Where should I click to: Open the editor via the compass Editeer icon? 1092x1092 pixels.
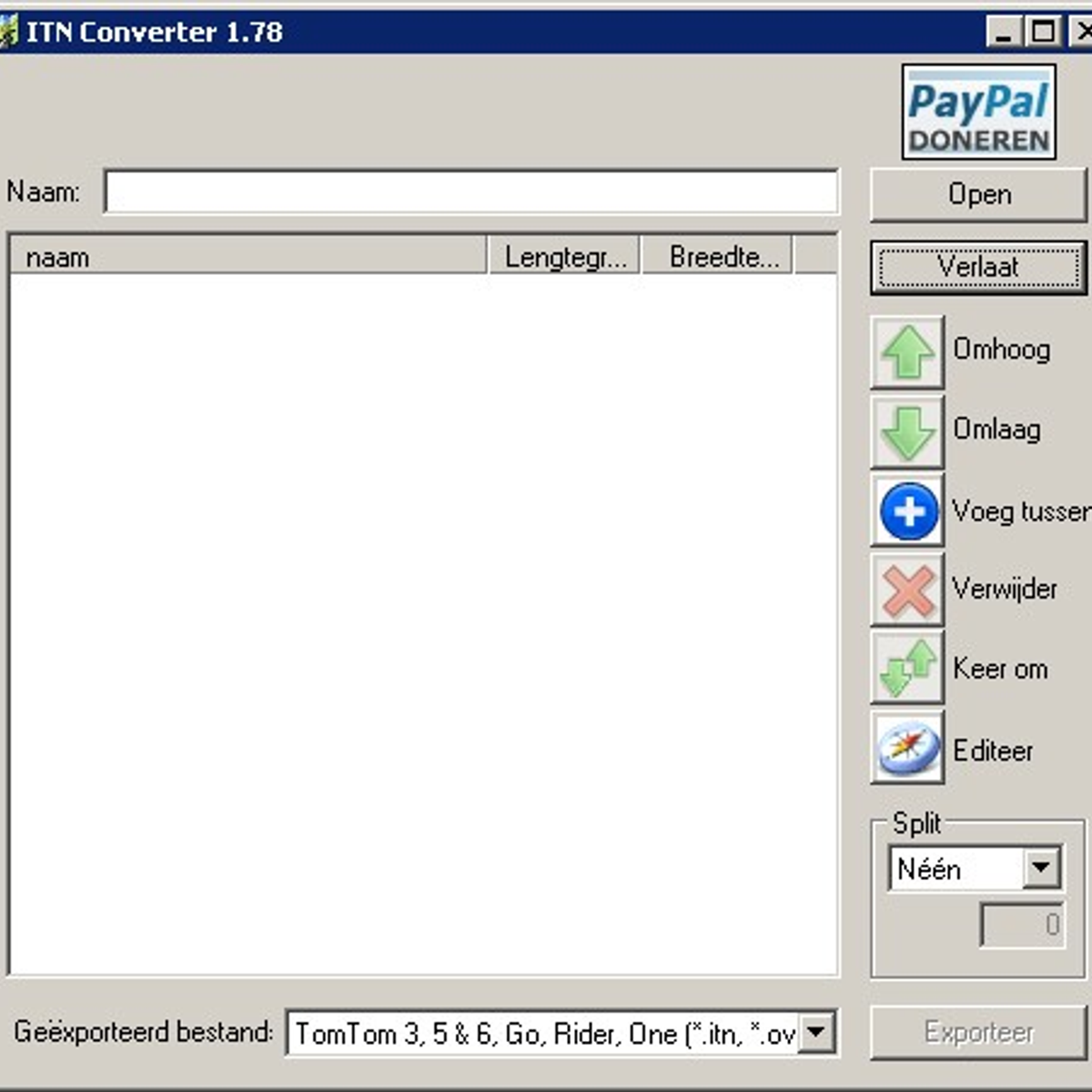pos(907,749)
